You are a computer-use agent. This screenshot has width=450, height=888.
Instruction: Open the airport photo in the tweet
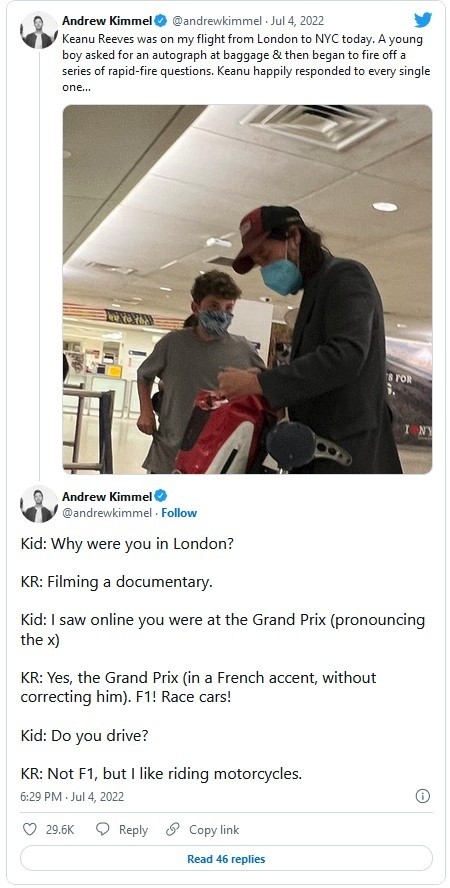[247, 289]
